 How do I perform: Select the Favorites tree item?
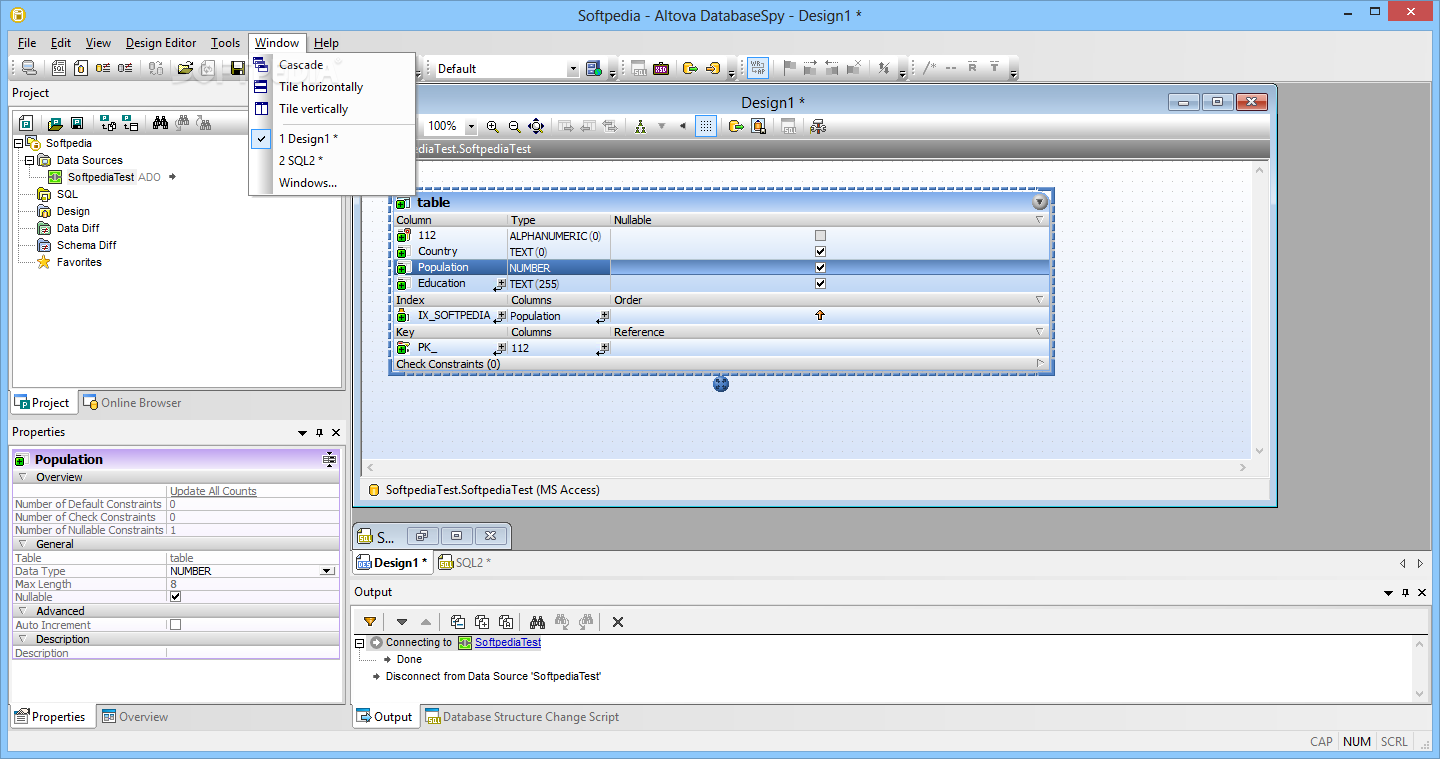79,262
